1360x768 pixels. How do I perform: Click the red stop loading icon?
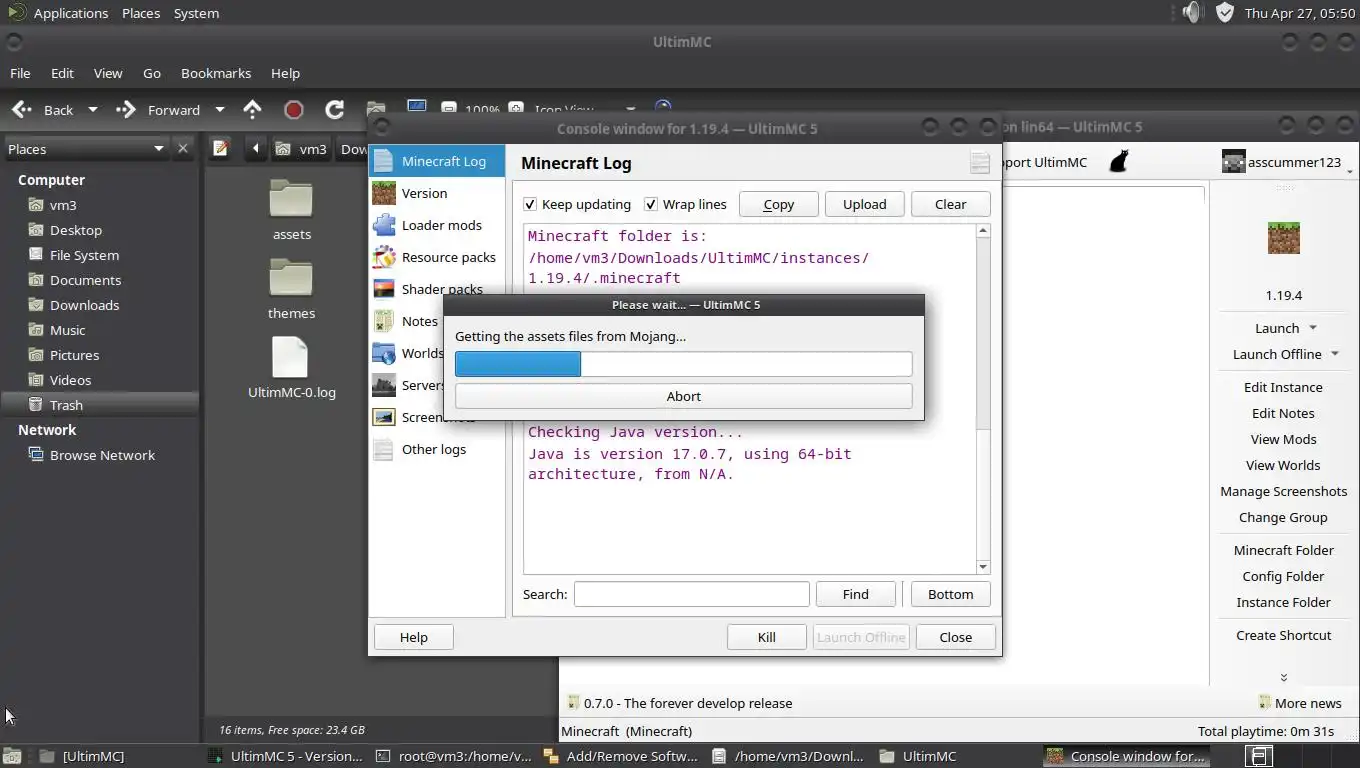point(293,110)
